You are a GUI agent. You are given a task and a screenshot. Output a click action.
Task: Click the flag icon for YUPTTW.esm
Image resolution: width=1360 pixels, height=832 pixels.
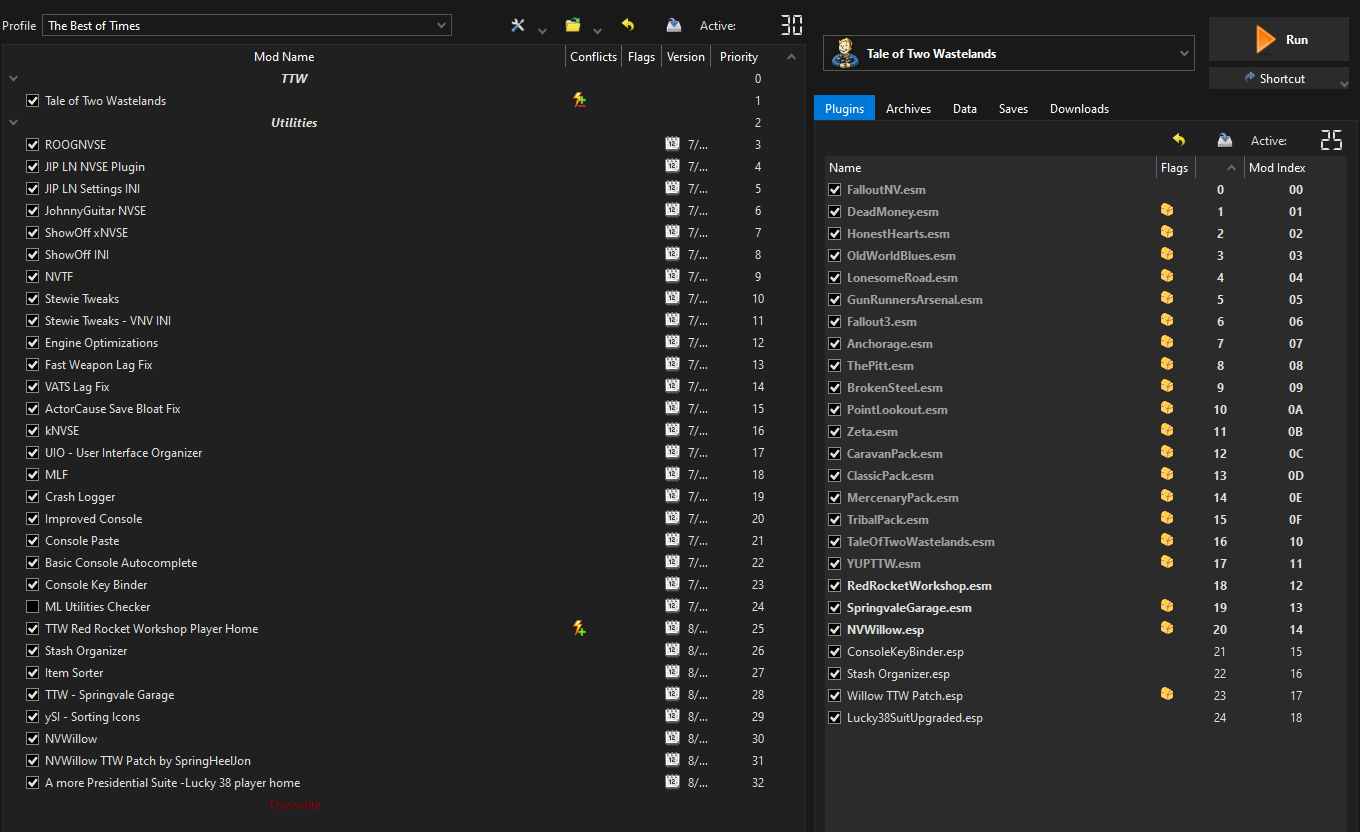pos(1166,562)
